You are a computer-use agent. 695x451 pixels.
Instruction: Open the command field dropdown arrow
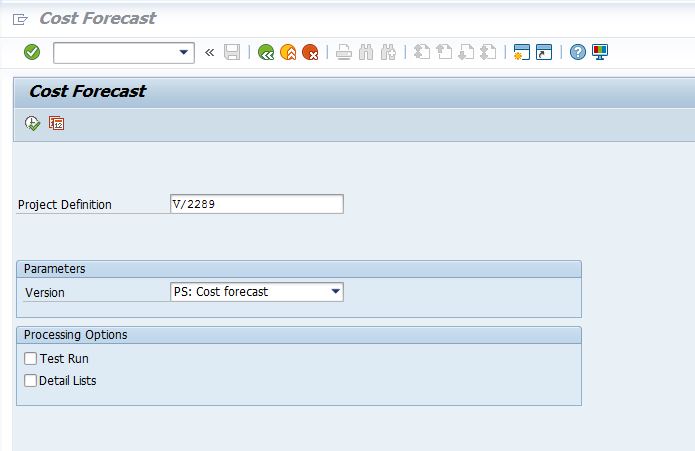click(184, 52)
